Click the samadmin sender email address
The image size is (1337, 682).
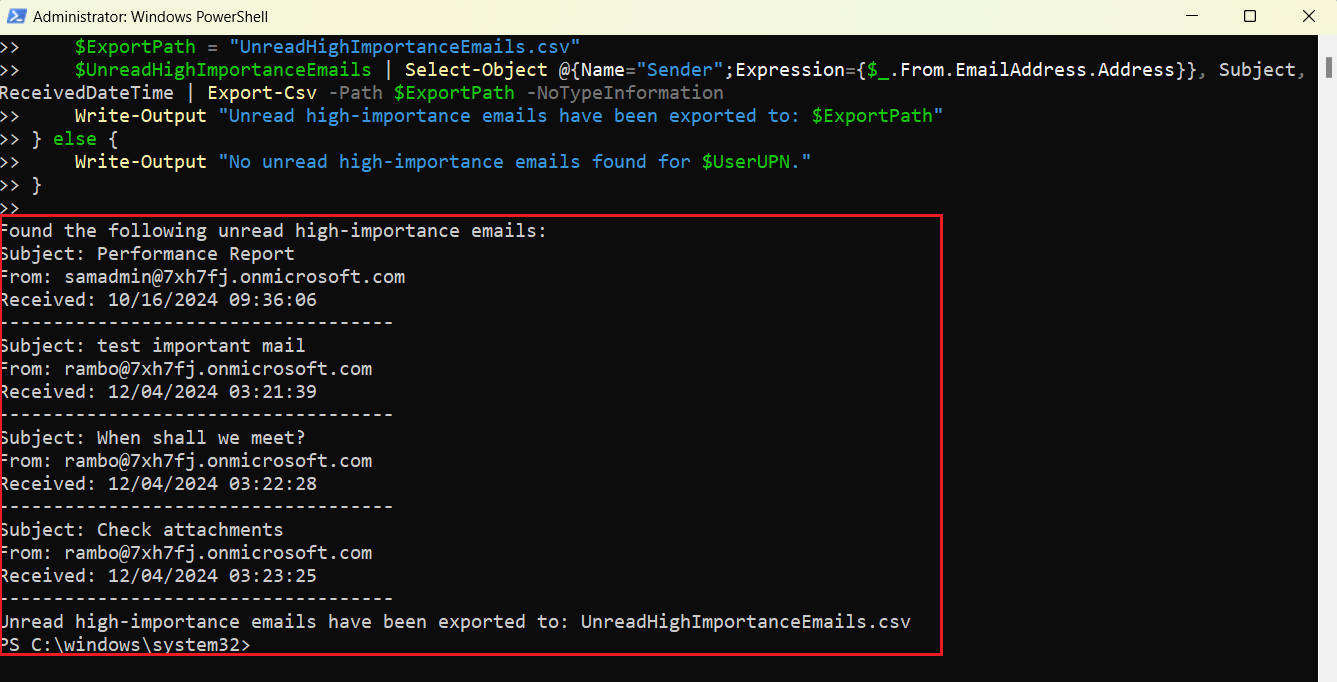pos(235,277)
